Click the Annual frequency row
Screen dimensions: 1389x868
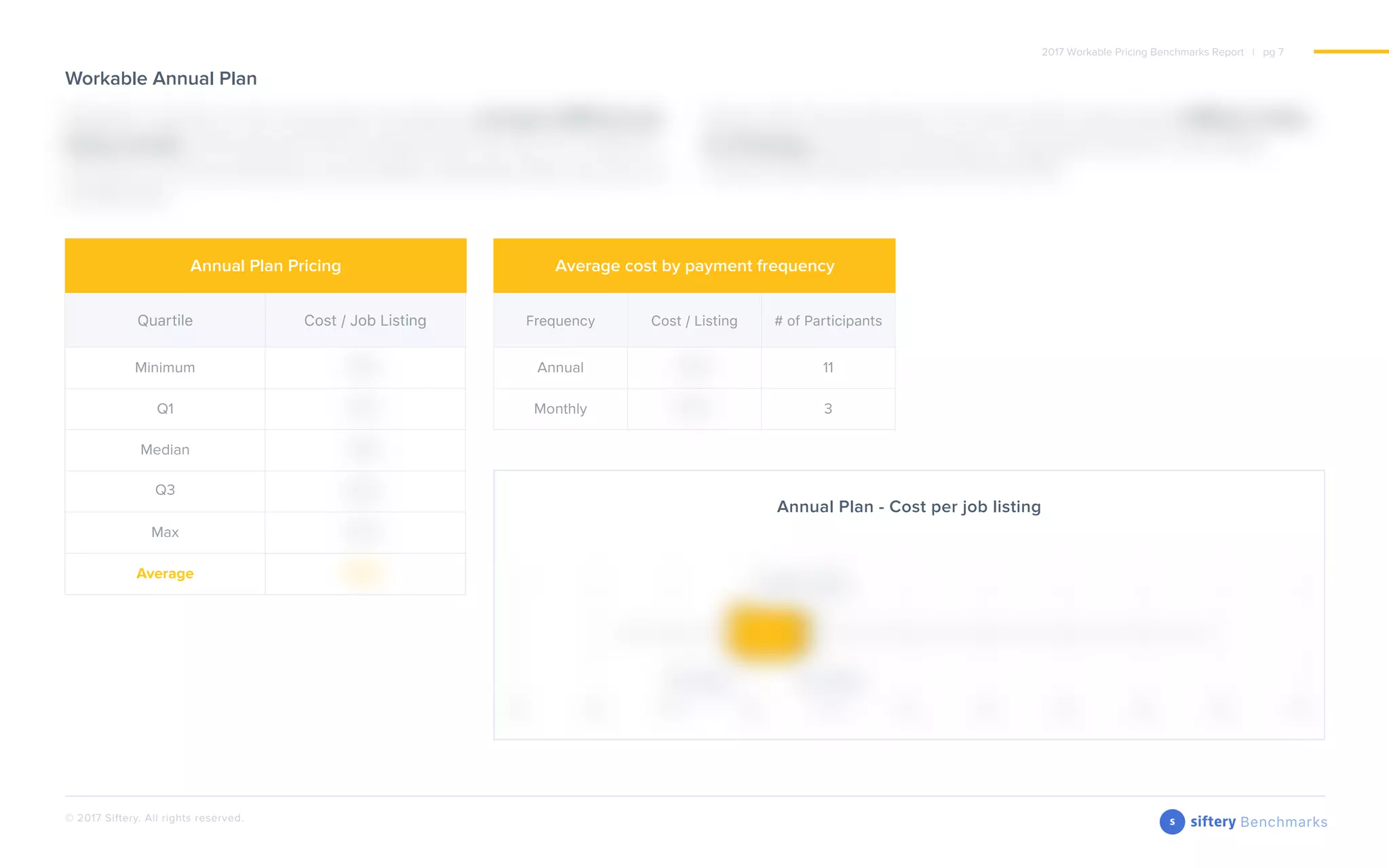tap(560, 368)
